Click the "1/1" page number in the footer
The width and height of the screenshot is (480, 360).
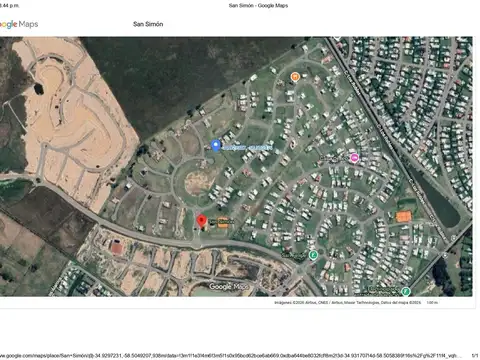[475, 356]
